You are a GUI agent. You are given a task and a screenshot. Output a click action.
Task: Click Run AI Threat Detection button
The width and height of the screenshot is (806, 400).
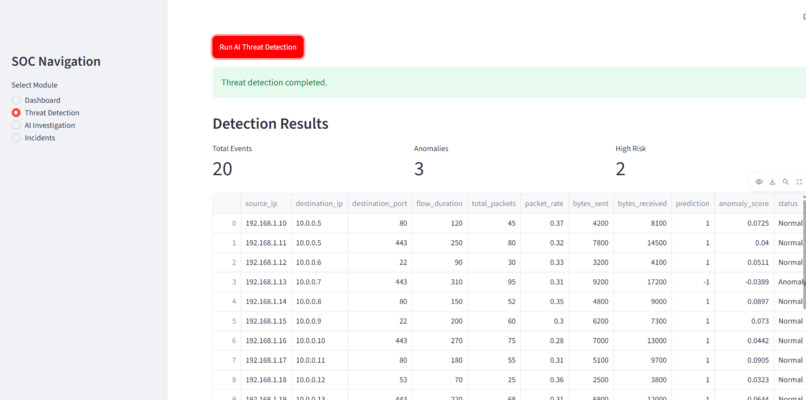(x=258, y=47)
